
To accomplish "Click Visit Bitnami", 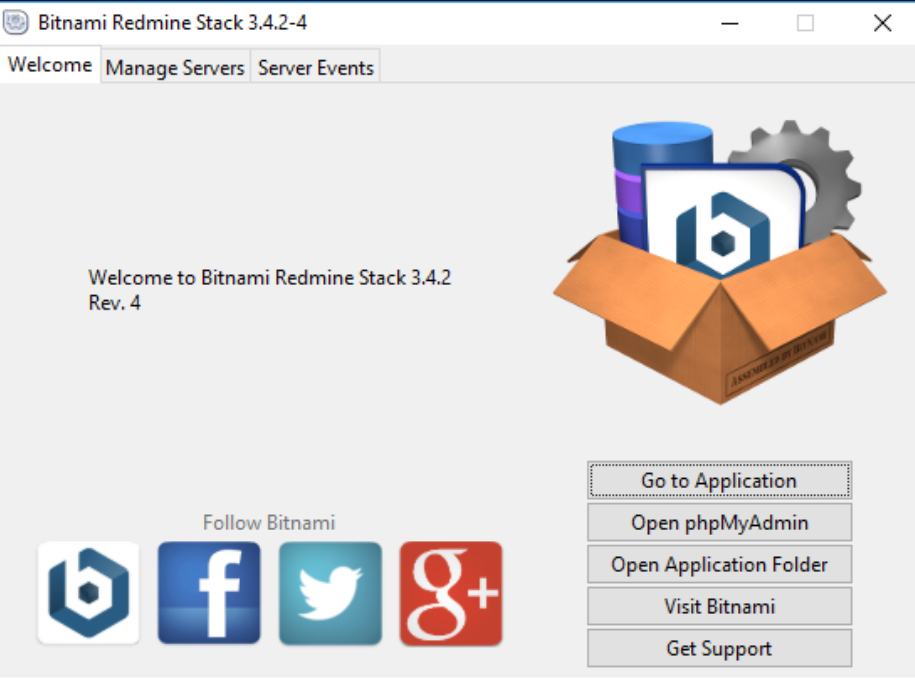I will [719, 606].
